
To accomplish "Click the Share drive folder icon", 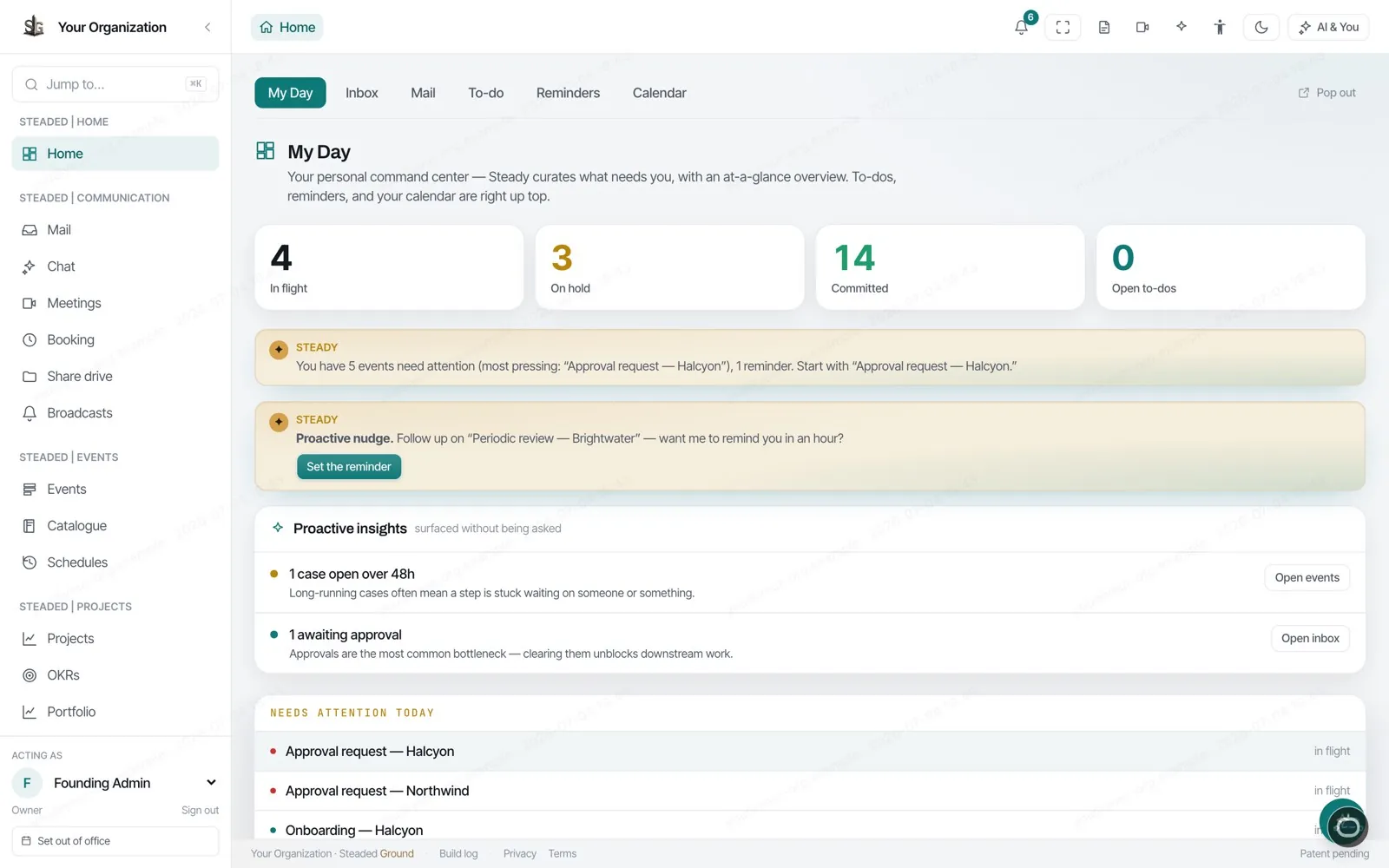I will (x=30, y=376).
